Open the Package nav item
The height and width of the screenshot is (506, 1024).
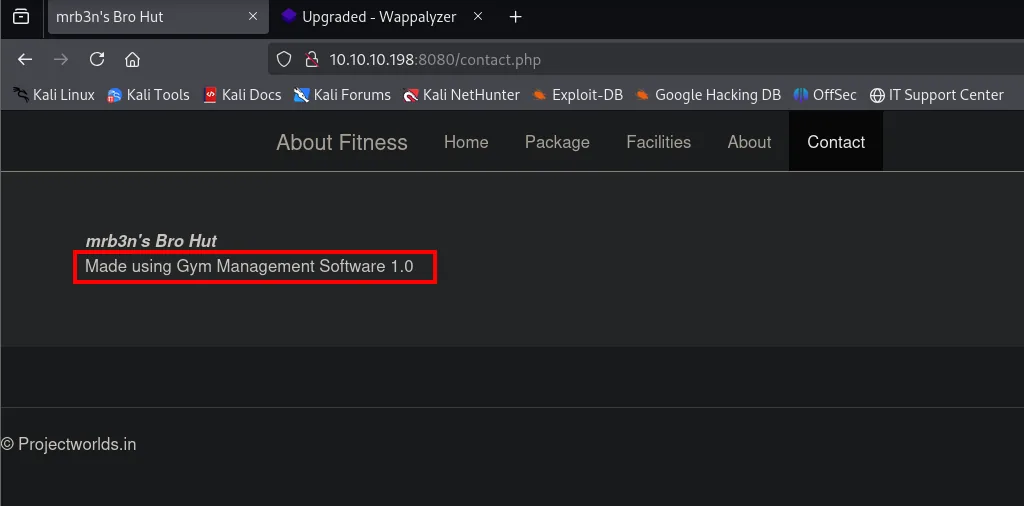[x=557, y=142]
